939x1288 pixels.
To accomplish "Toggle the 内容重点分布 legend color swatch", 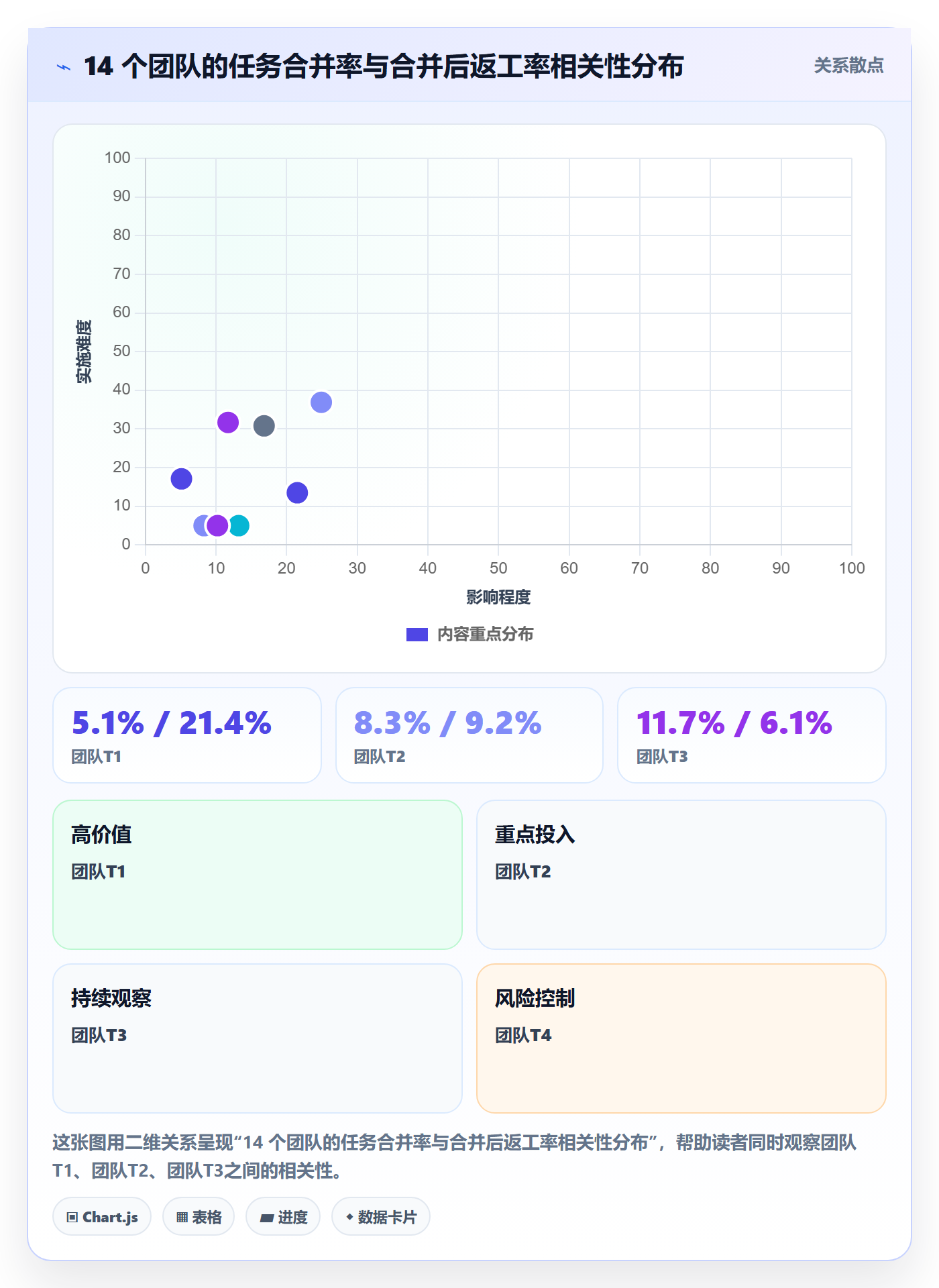I will [x=417, y=635].
